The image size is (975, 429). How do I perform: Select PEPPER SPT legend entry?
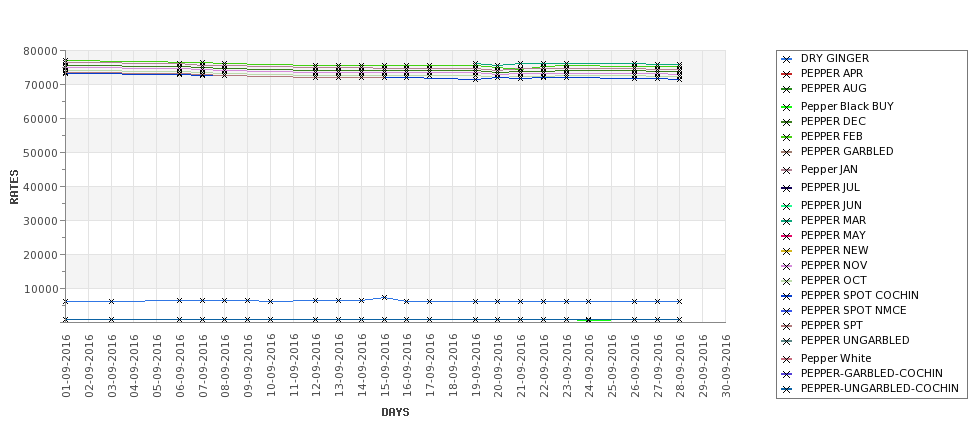click(x=831, y=325)
